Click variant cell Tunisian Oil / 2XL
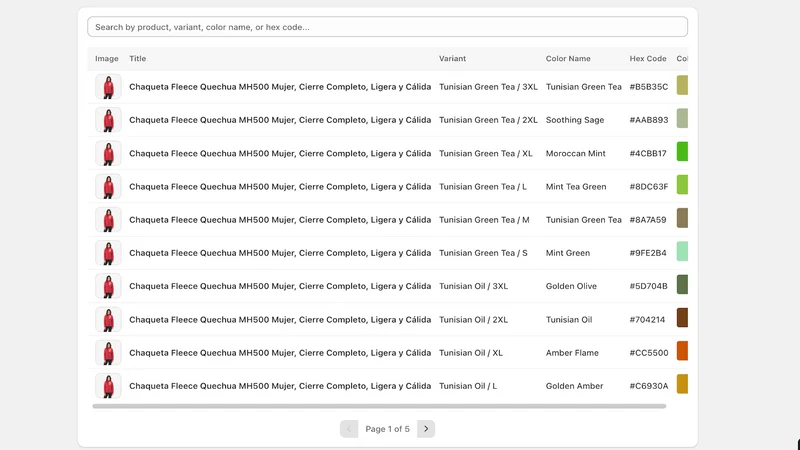800x450 pixels. [473, 319]
